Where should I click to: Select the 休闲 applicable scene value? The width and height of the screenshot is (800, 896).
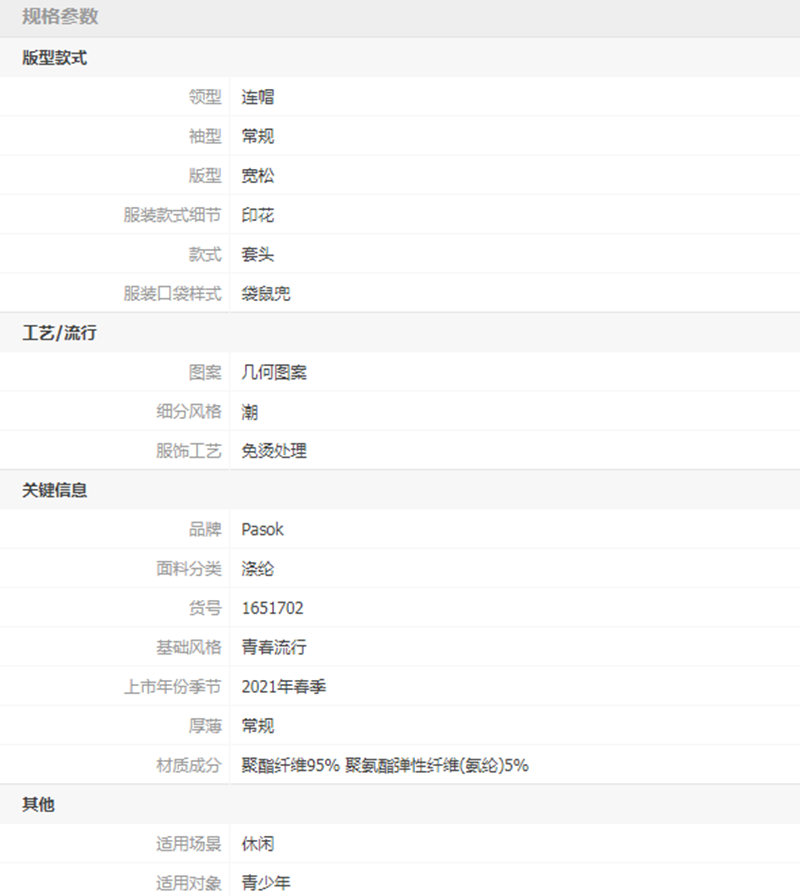[258, 844]
